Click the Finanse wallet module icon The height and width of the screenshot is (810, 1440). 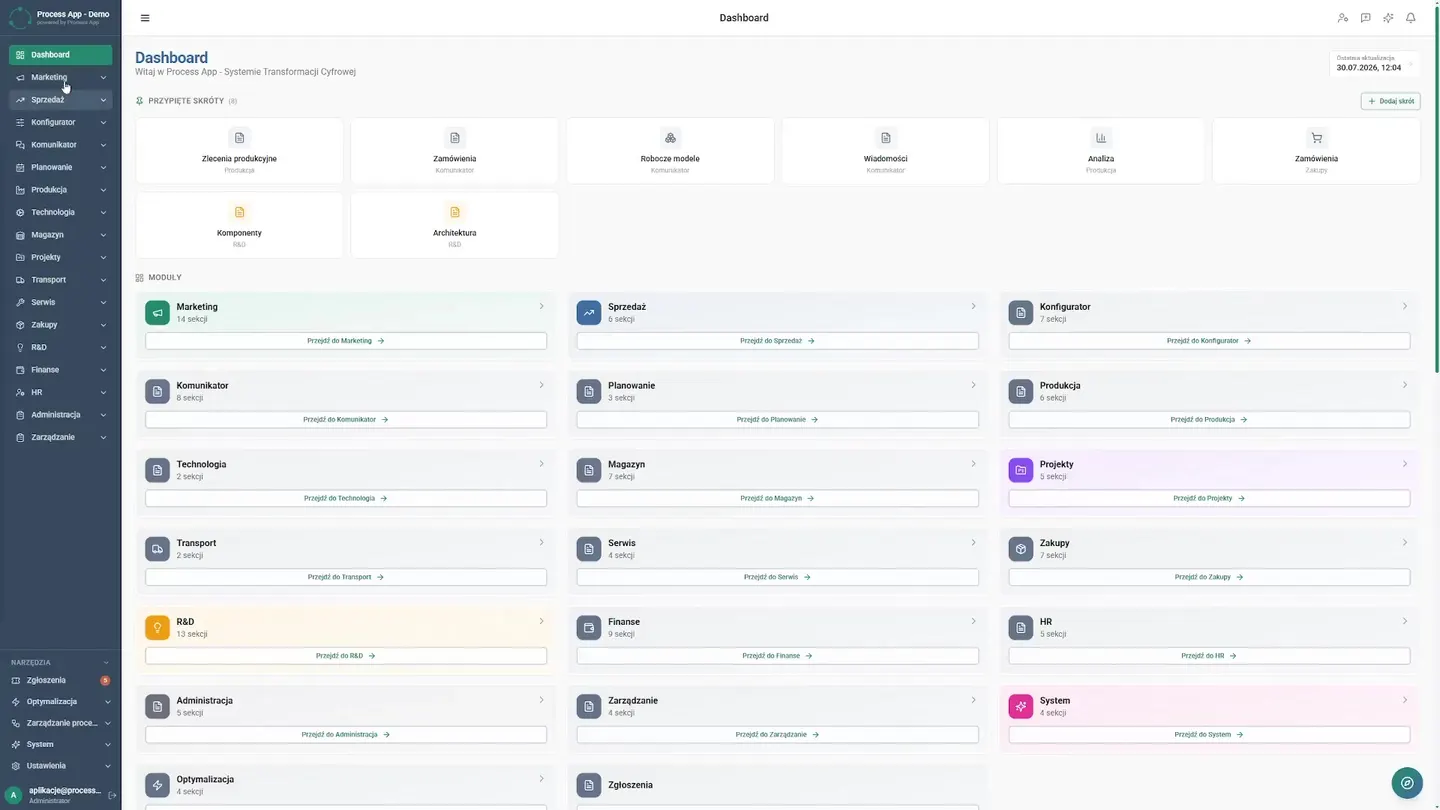click(589, 628)
